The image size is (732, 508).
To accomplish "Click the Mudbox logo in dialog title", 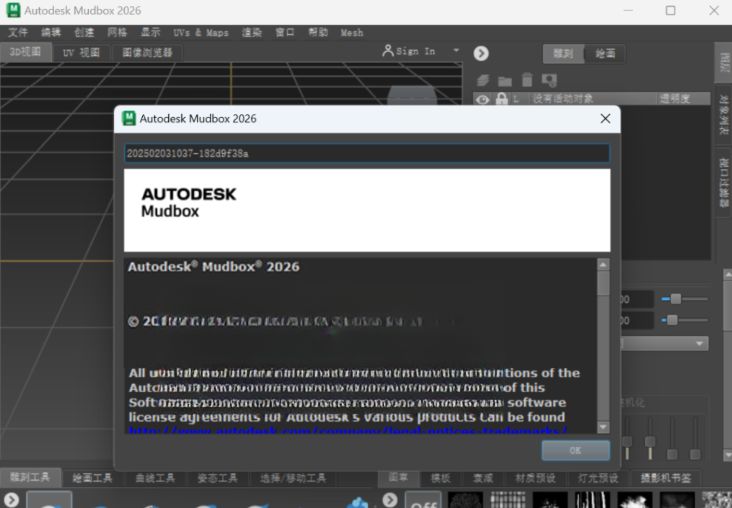I will coord(129,119).
